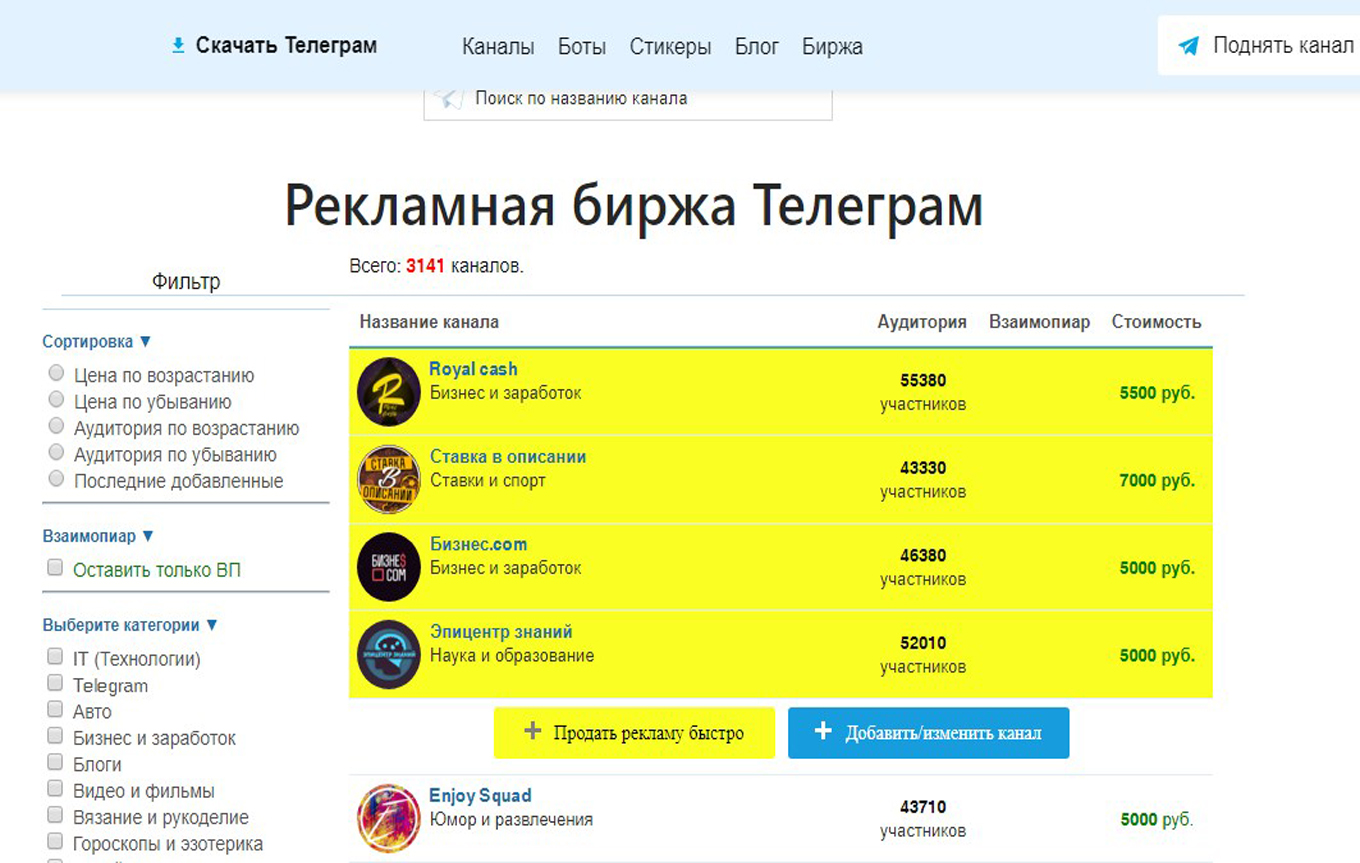
Task: Open the Ставка в описании channel logo
Action: click(x=388, y=479)
